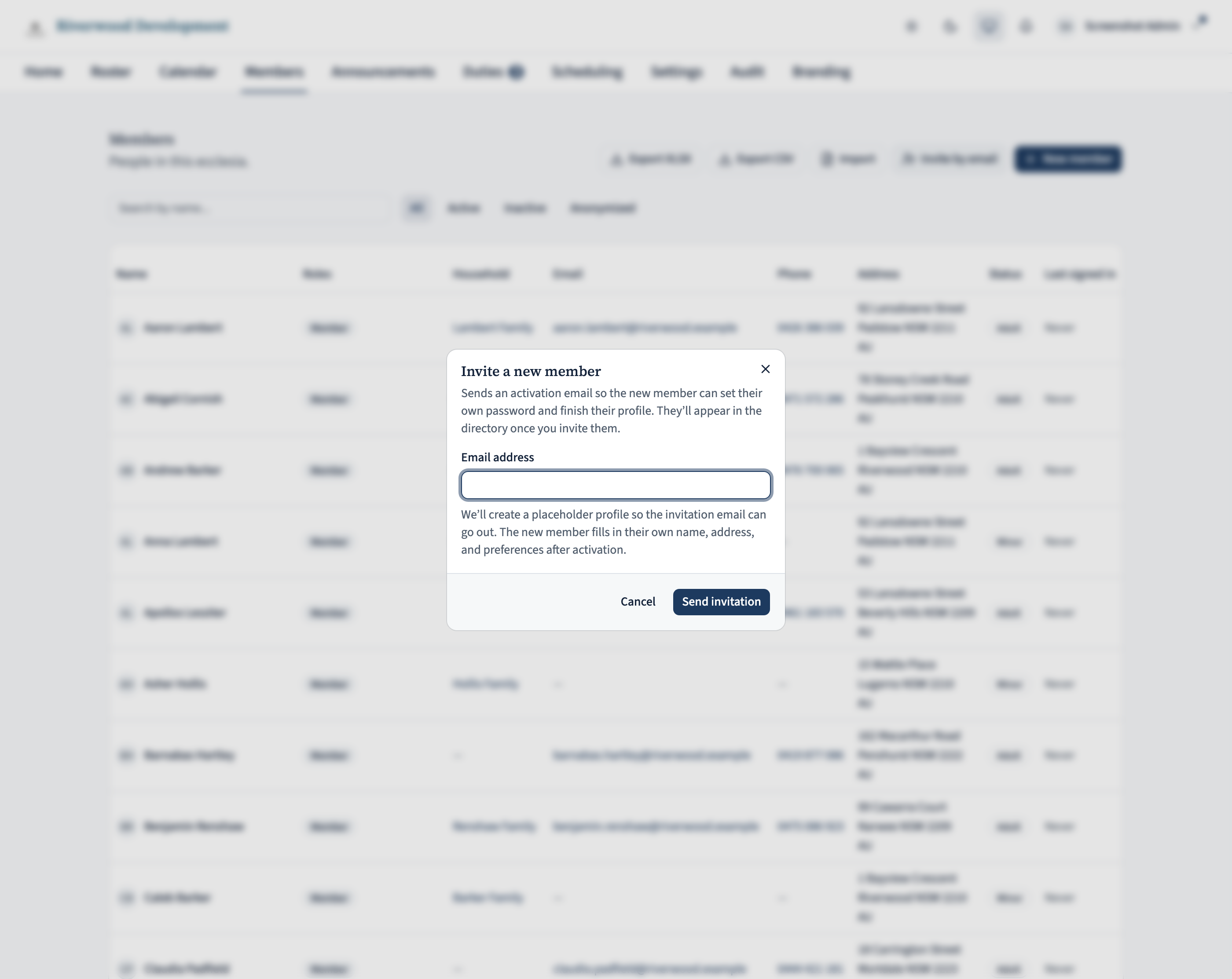The width and height of the screenshot is (1232, 979).
Task: Open the Audit tab in navigation
Action: pos(747,72)
